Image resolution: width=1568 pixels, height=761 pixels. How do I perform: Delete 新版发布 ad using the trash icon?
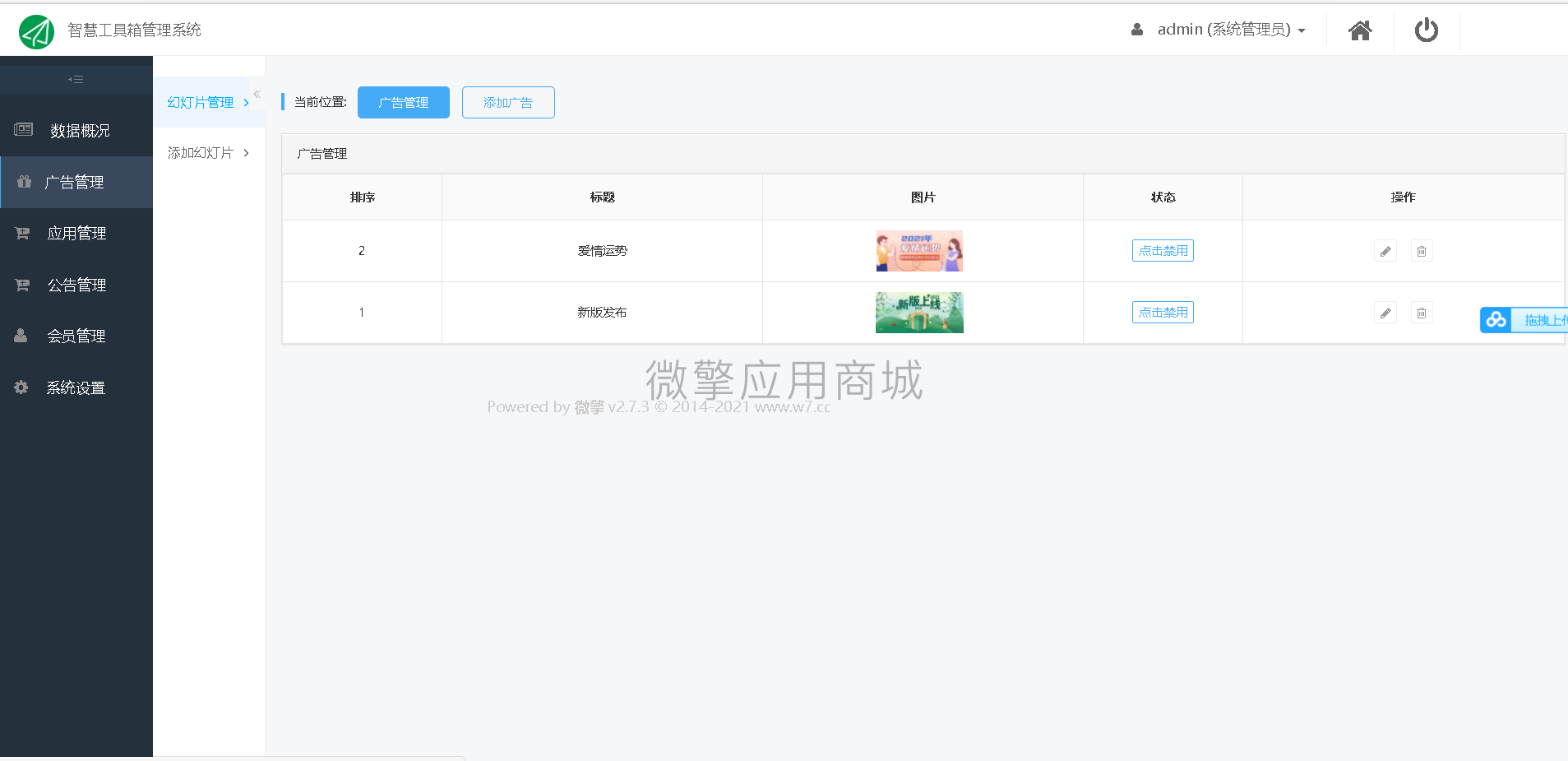(x=1422, y=312)
